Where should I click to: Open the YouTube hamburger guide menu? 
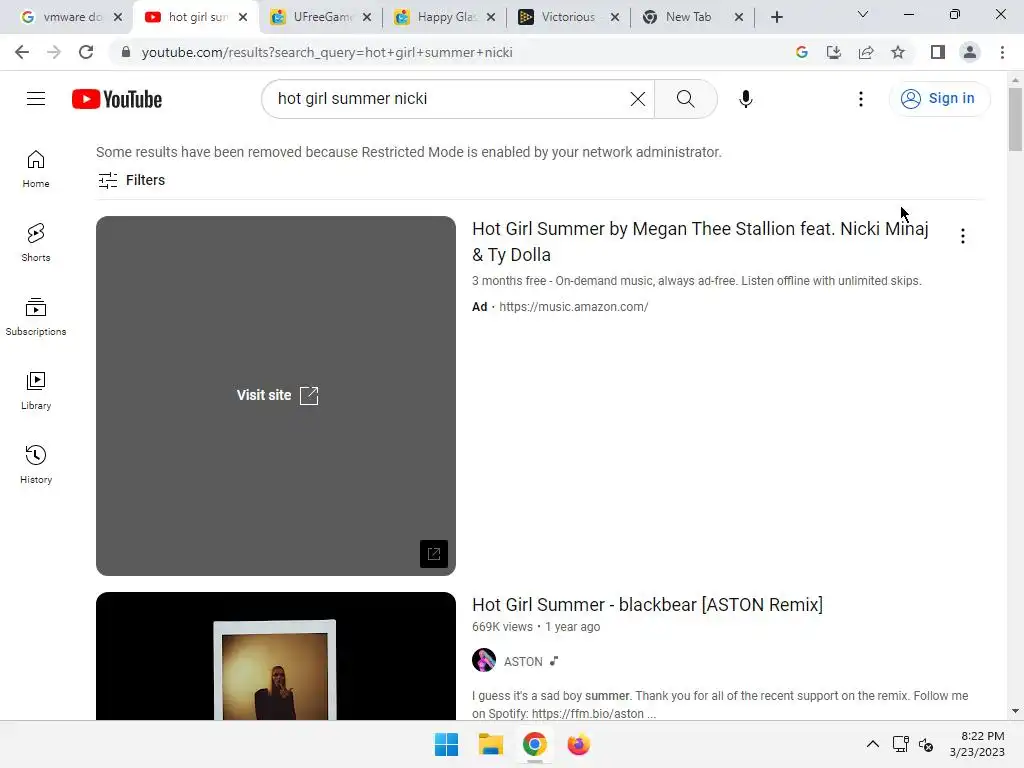(x=36, y=99)
